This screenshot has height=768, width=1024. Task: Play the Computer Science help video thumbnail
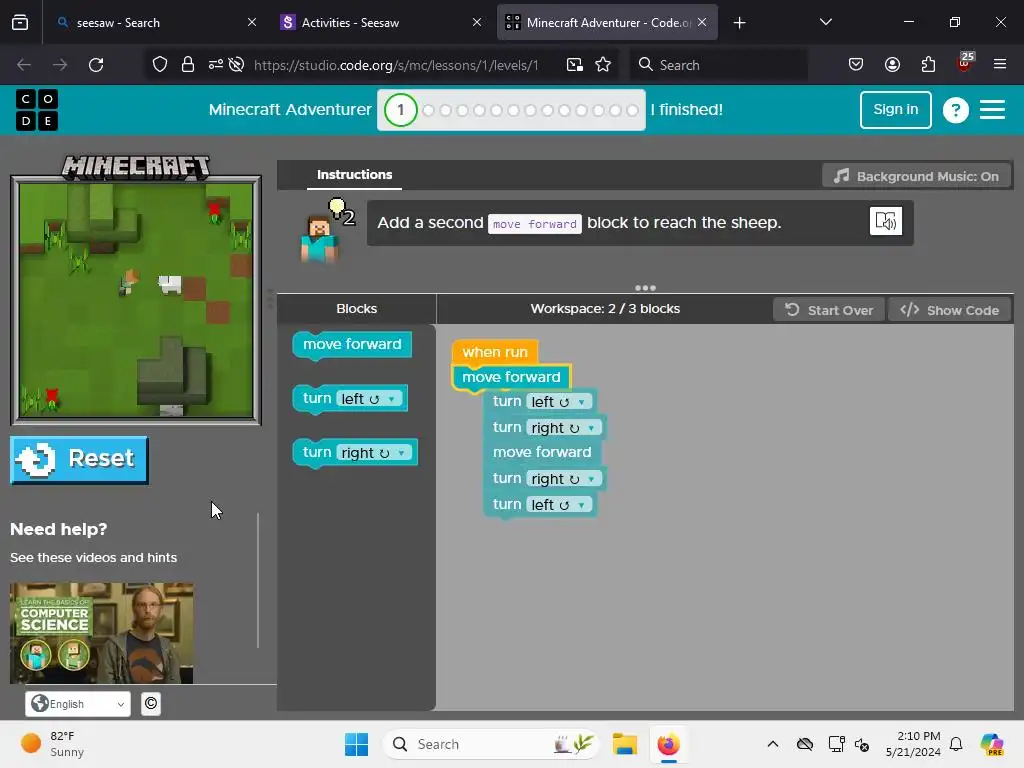101,633
